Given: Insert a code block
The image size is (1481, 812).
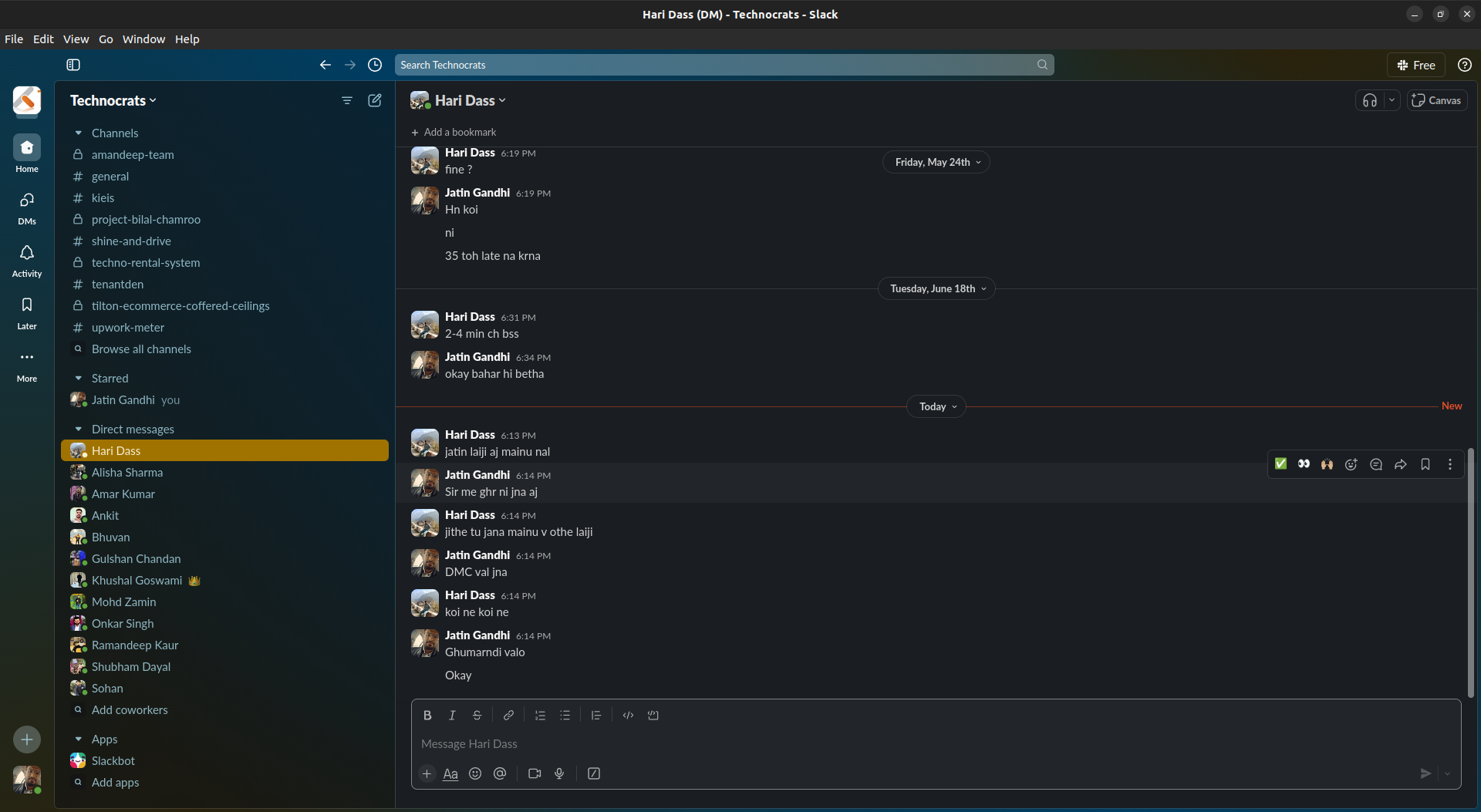Looking at the screenshot, I should [x=653, y=715].
